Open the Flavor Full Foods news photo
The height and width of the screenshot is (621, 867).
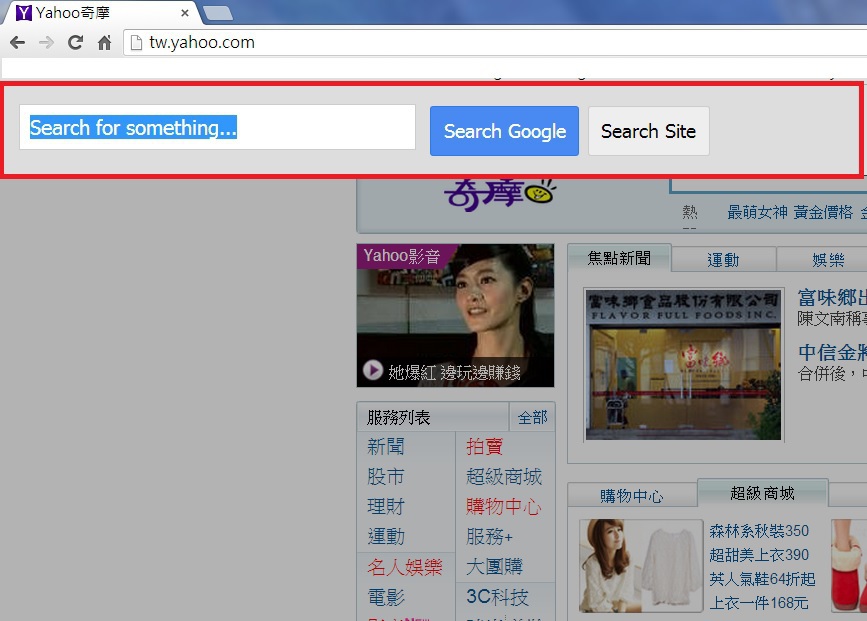coord(683,364)
